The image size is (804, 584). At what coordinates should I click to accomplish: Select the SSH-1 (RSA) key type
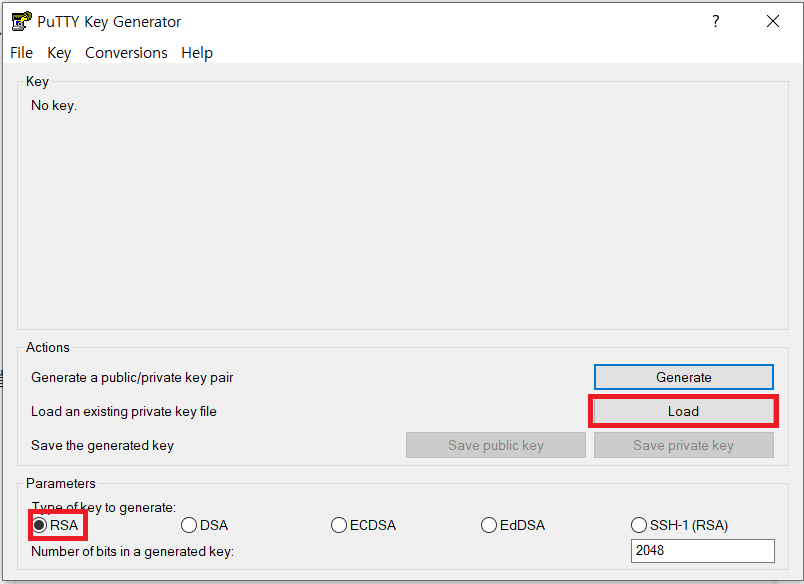(679, 525)
